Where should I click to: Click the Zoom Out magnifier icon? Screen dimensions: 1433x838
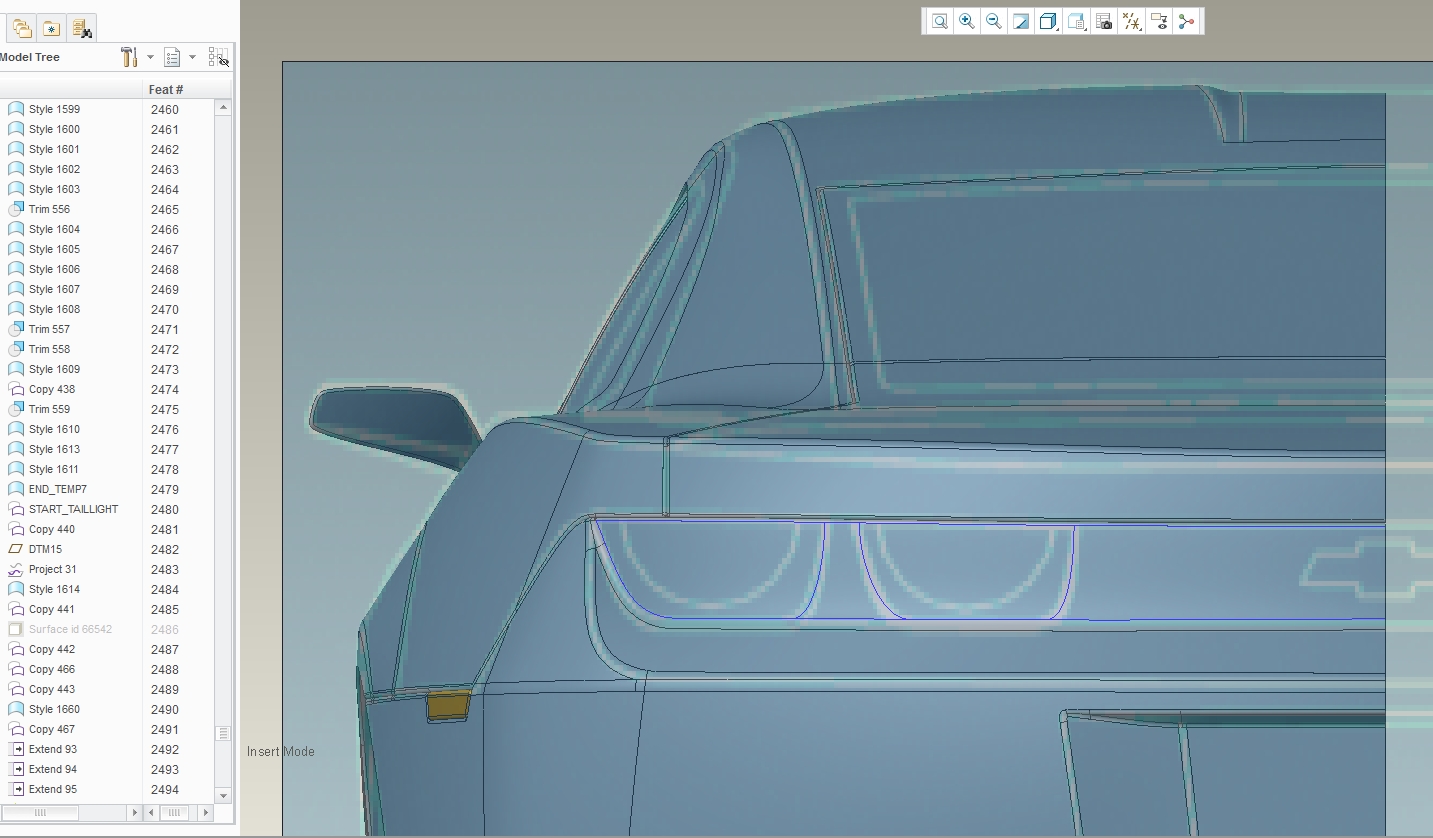click(994, 21)
